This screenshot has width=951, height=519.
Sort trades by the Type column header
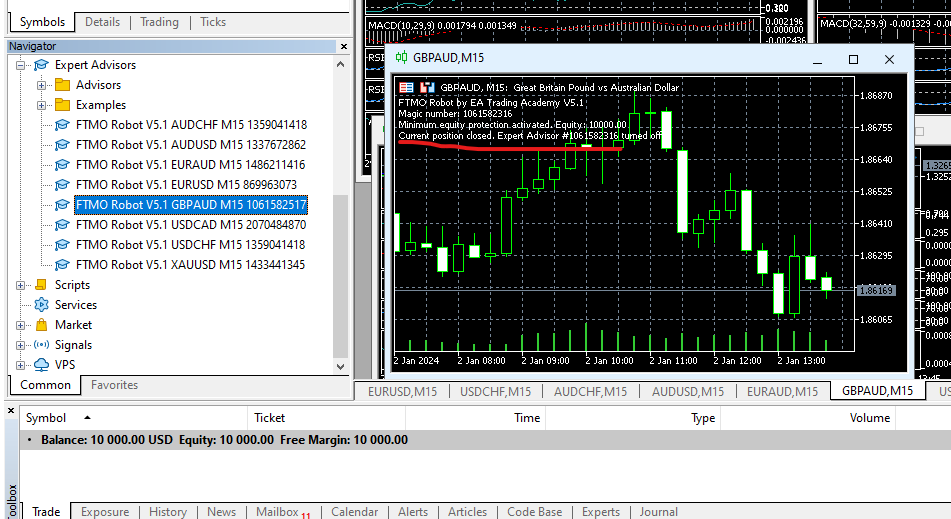633,418
